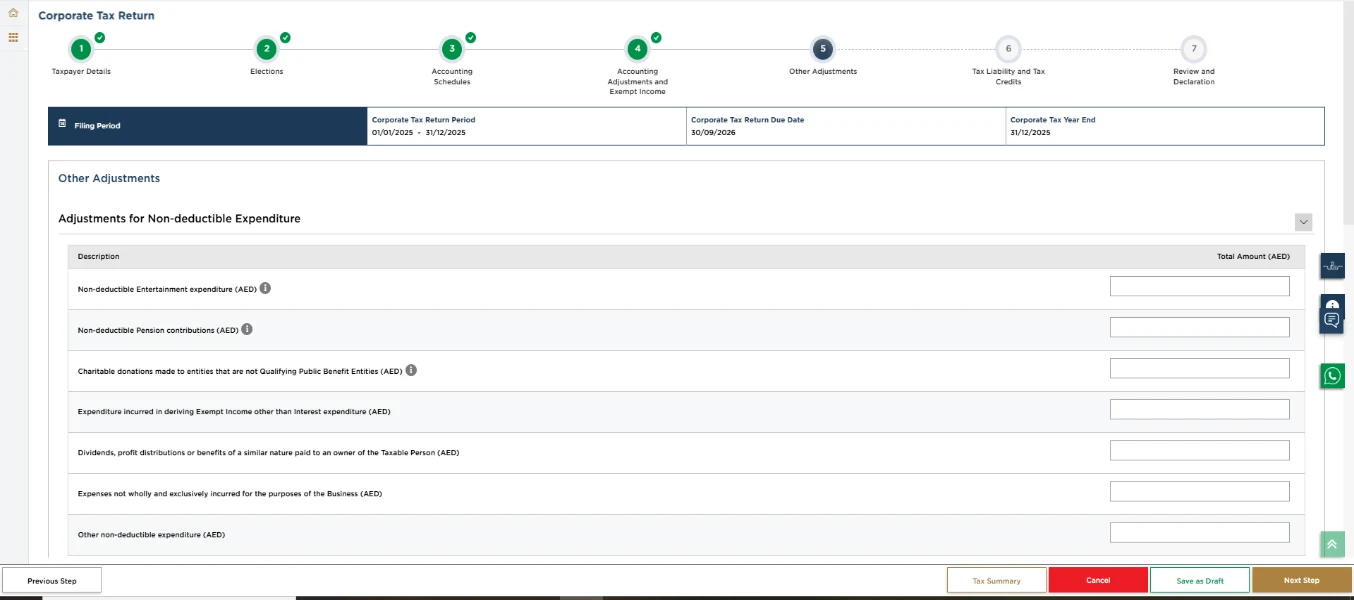The height and width of the screenshot is (600, 1354).
Task: Click the Description column header
Action: coord(98,257)
